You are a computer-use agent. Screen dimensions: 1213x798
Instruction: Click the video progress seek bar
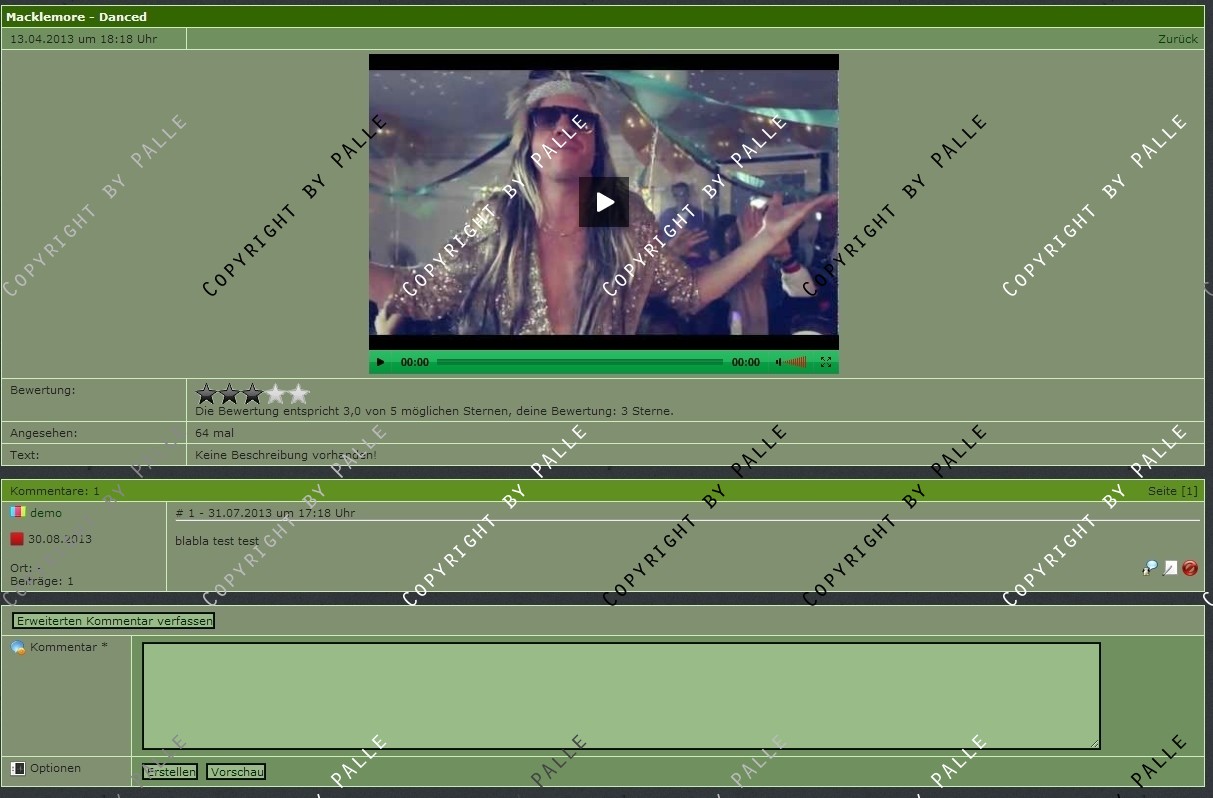pyautogui.click(x=580, y=362)
